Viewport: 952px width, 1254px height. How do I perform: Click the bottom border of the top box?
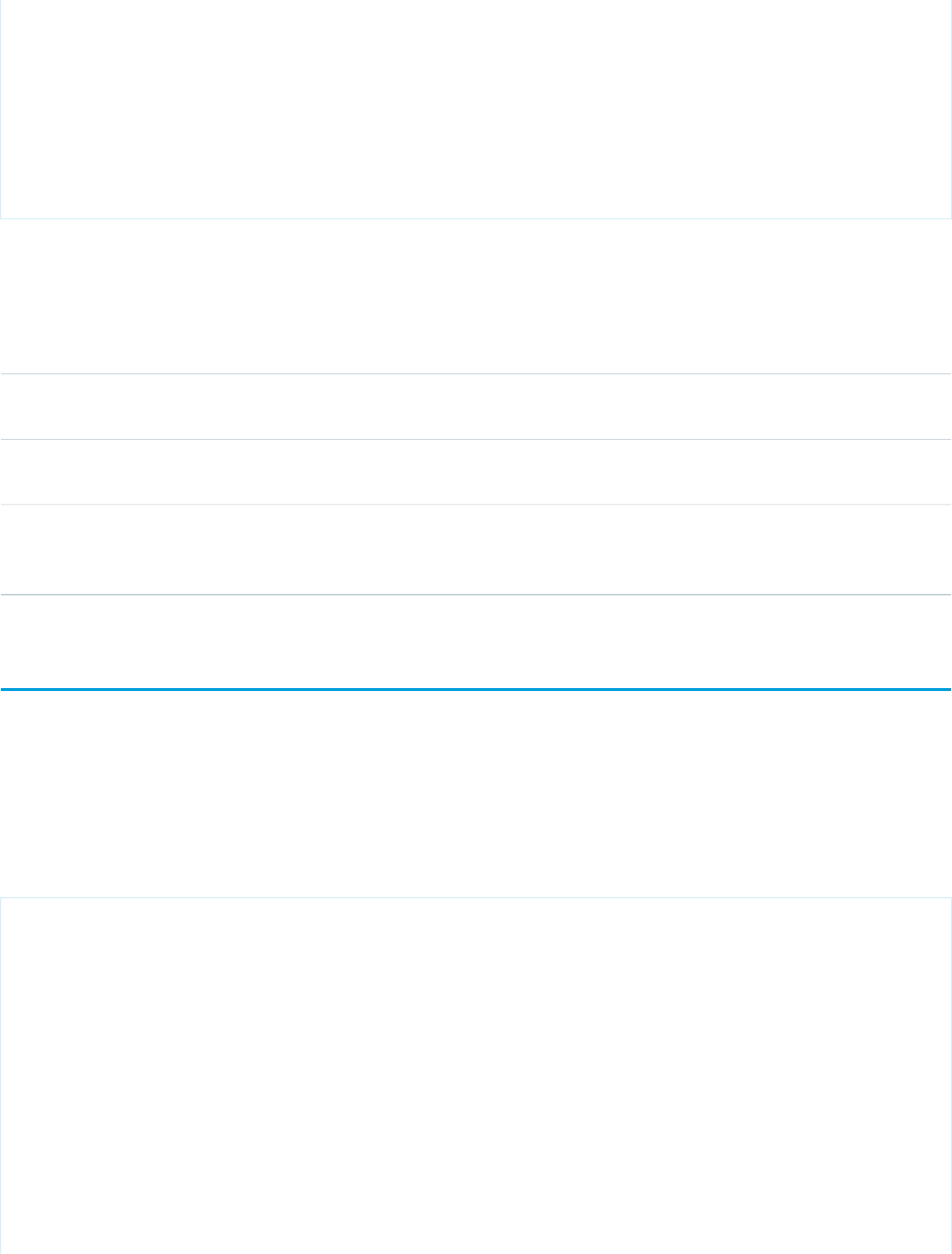coord(475,217)
